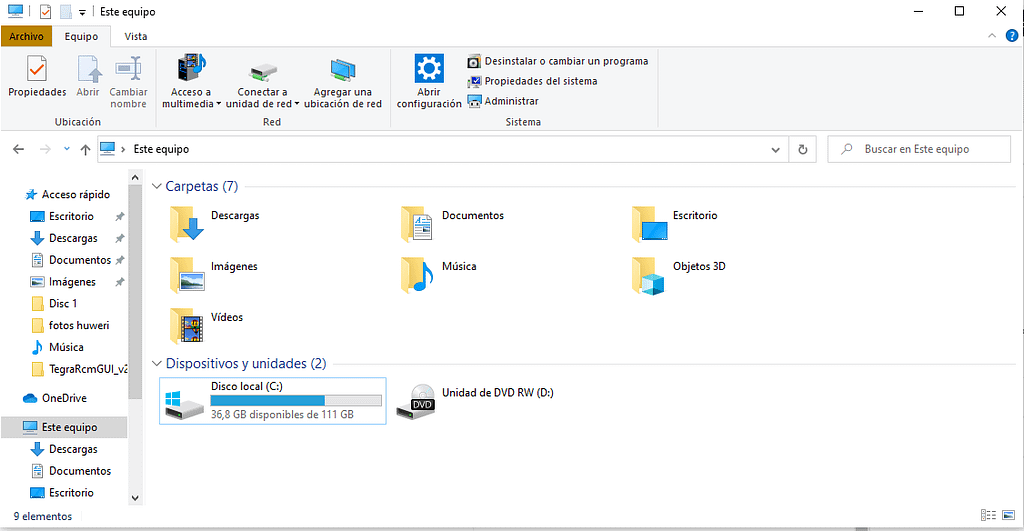Open the Archivo menu tab
Image resolution: width=1024 pixels, height=531 pixels.
point(26,37)
